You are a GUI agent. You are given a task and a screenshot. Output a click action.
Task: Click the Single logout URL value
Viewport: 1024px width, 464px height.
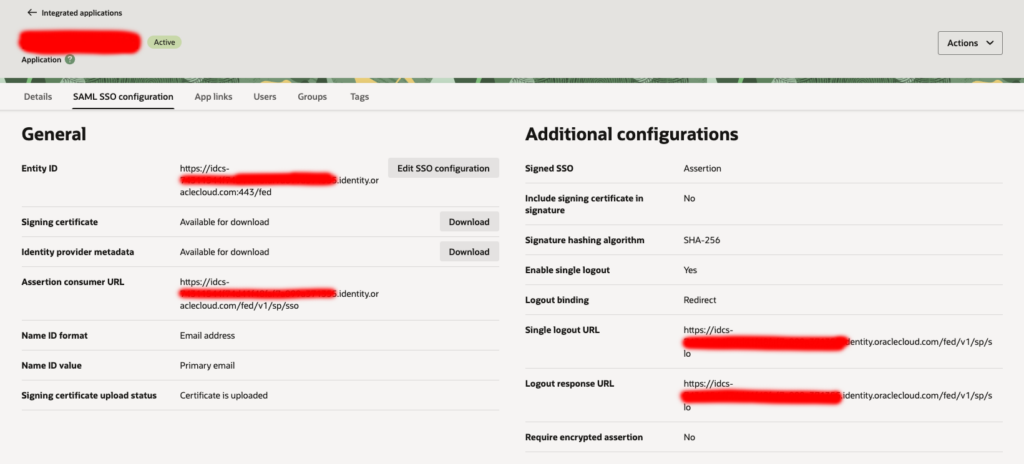tap(769, 342)
